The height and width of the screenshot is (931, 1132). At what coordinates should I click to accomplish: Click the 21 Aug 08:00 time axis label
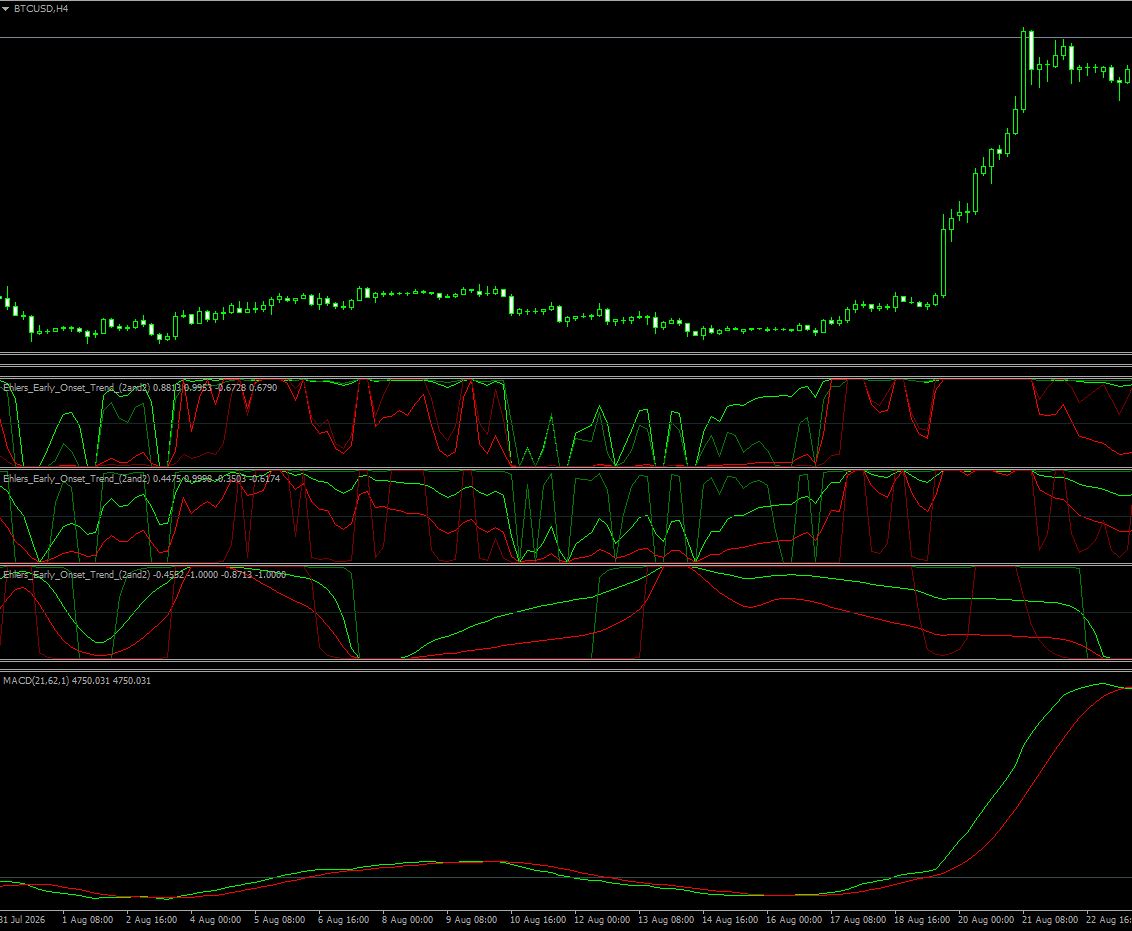coord(1050,919)
